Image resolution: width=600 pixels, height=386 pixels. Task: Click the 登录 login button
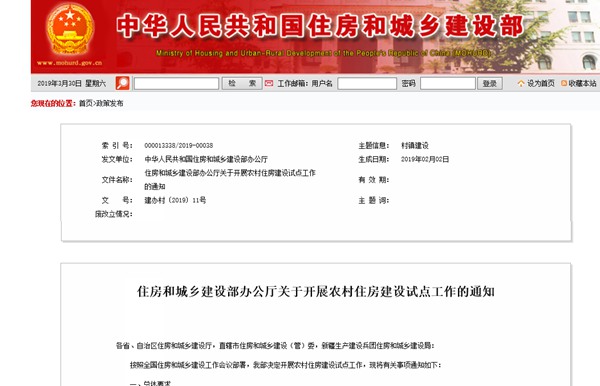(x=490, y=83)
